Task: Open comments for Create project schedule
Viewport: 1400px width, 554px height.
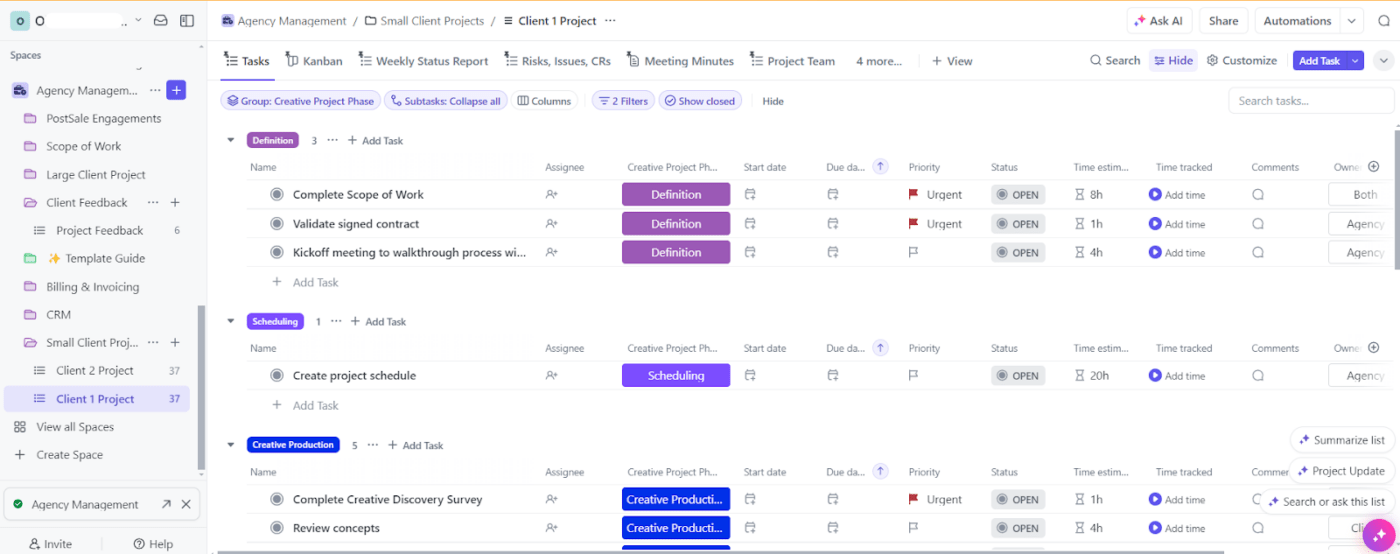Action: click(1258, 376)
